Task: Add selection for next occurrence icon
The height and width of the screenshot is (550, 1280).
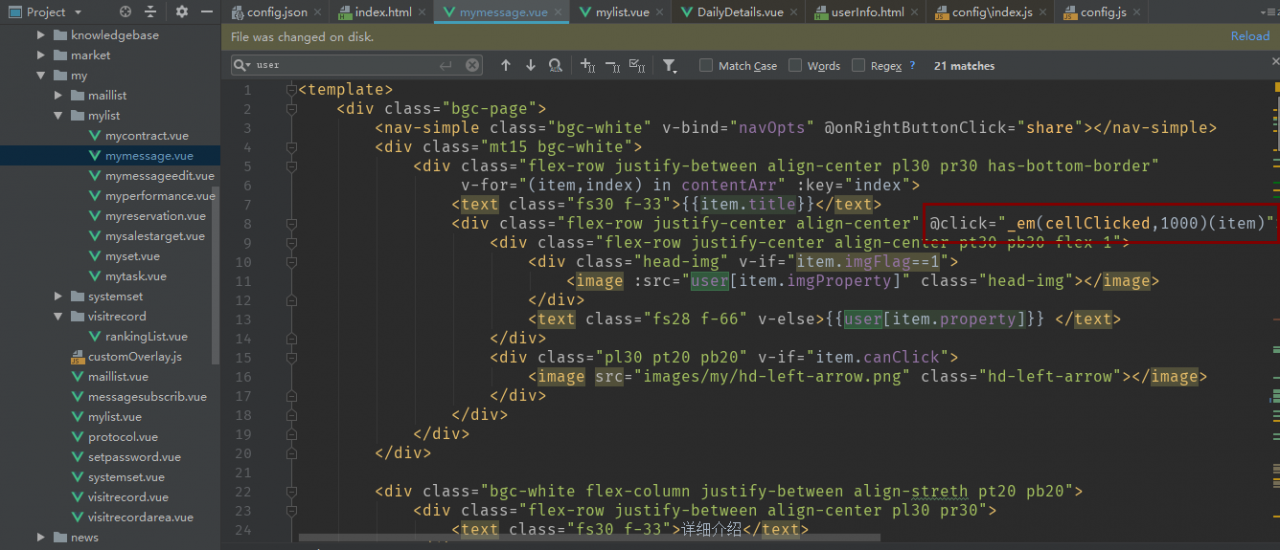Action: (588, 65)
